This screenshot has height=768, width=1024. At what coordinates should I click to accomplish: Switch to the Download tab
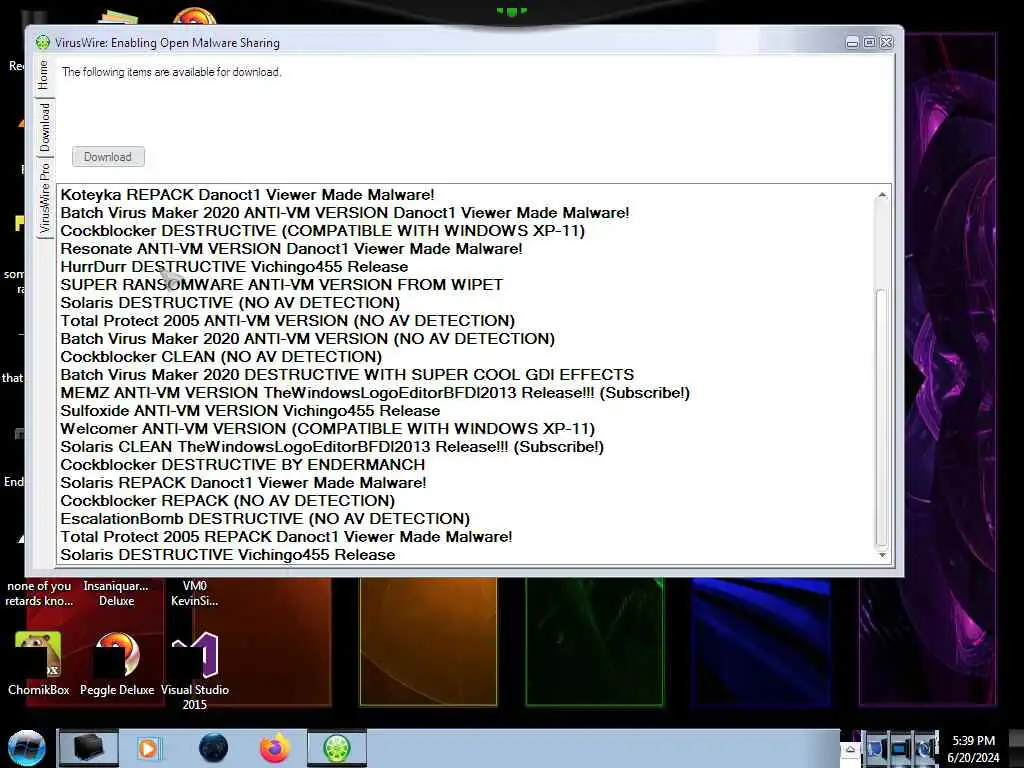point(44,127)
